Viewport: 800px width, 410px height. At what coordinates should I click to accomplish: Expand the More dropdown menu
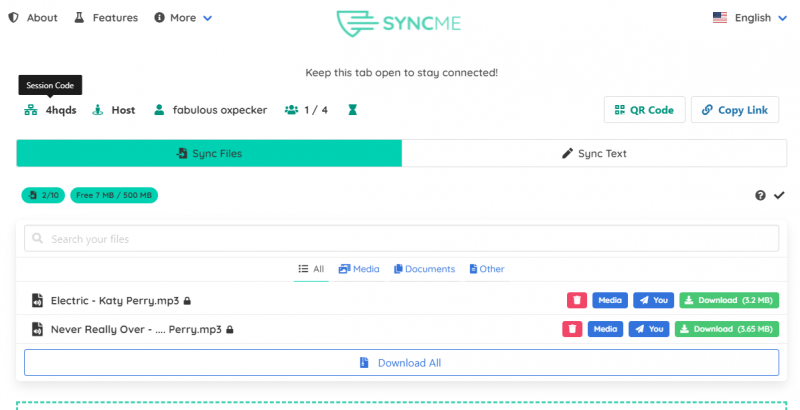pos(183,18)
